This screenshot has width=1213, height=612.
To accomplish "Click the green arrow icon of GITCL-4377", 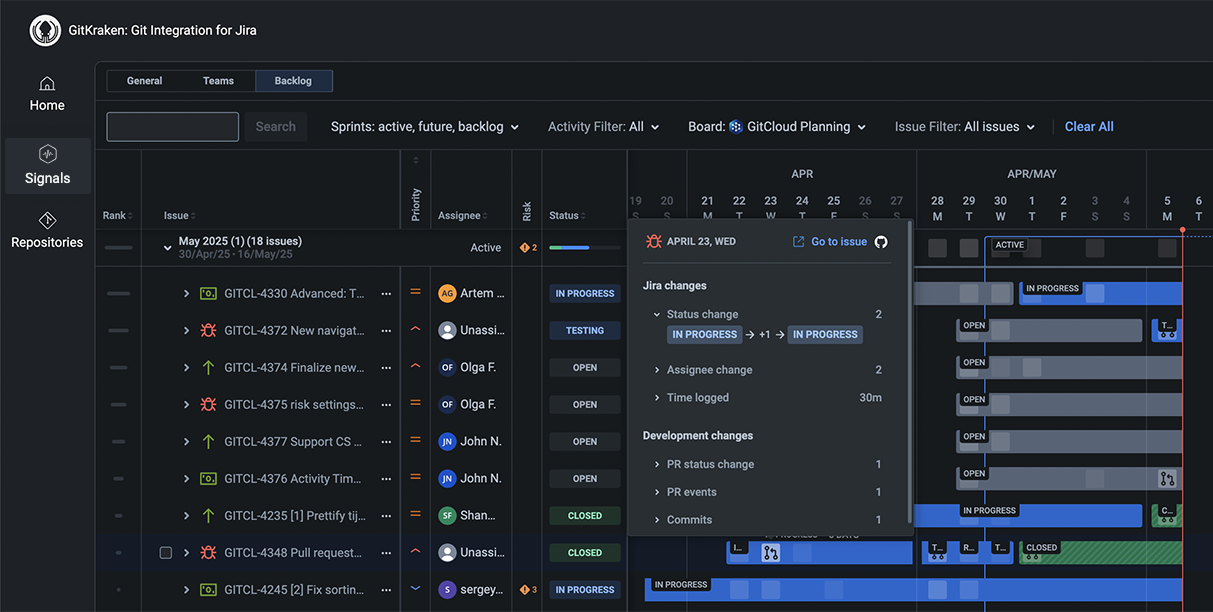I will pyautogui.click(x=208, y=441).
